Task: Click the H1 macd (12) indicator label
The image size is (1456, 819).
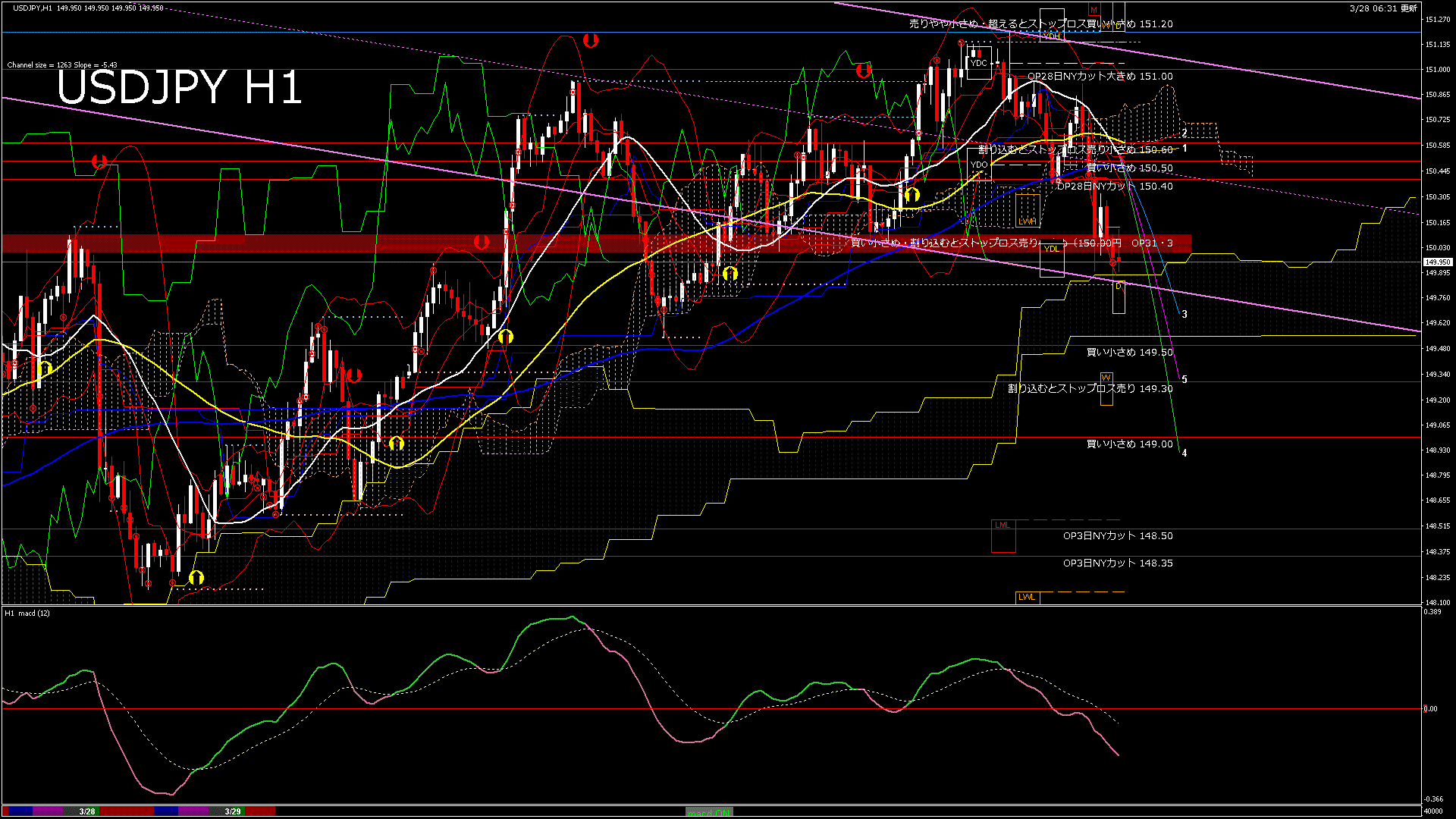Action: pyautogui.click(x=27, y=613)
